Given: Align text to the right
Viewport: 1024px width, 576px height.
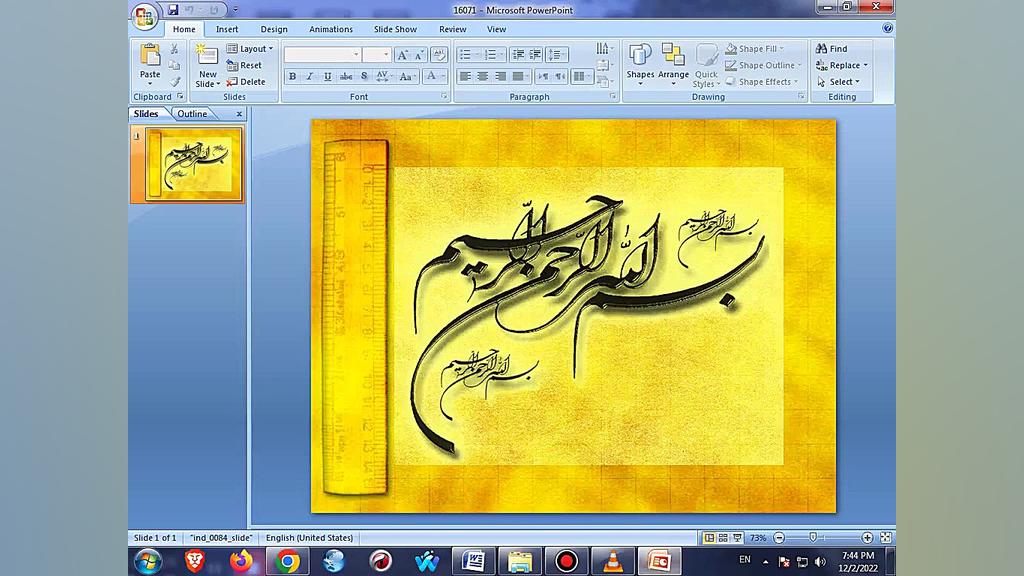Looking at the screenshot, I should point(500,76).
